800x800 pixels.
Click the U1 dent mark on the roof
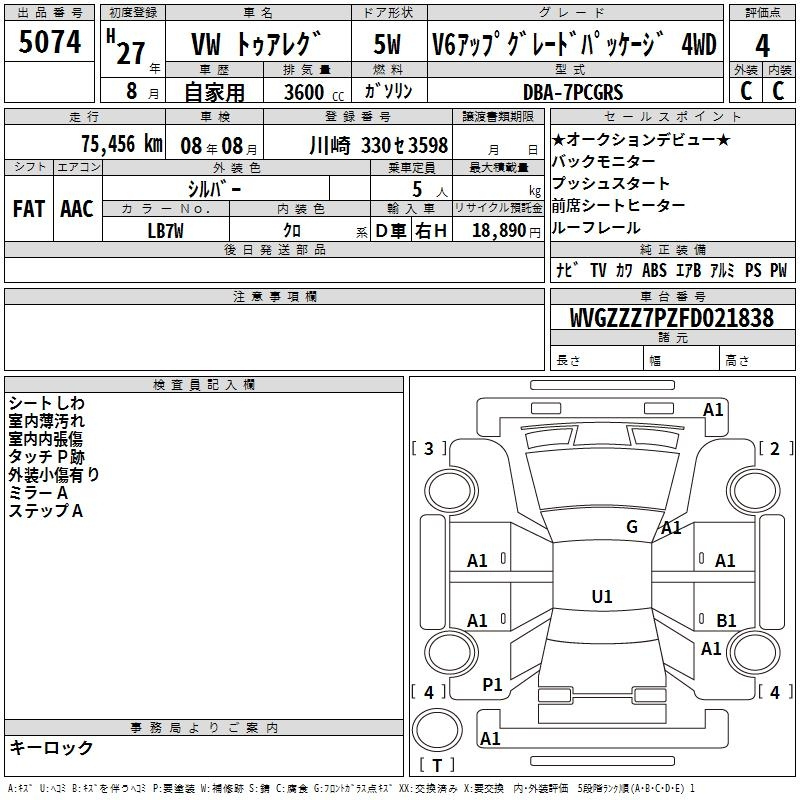601,597
